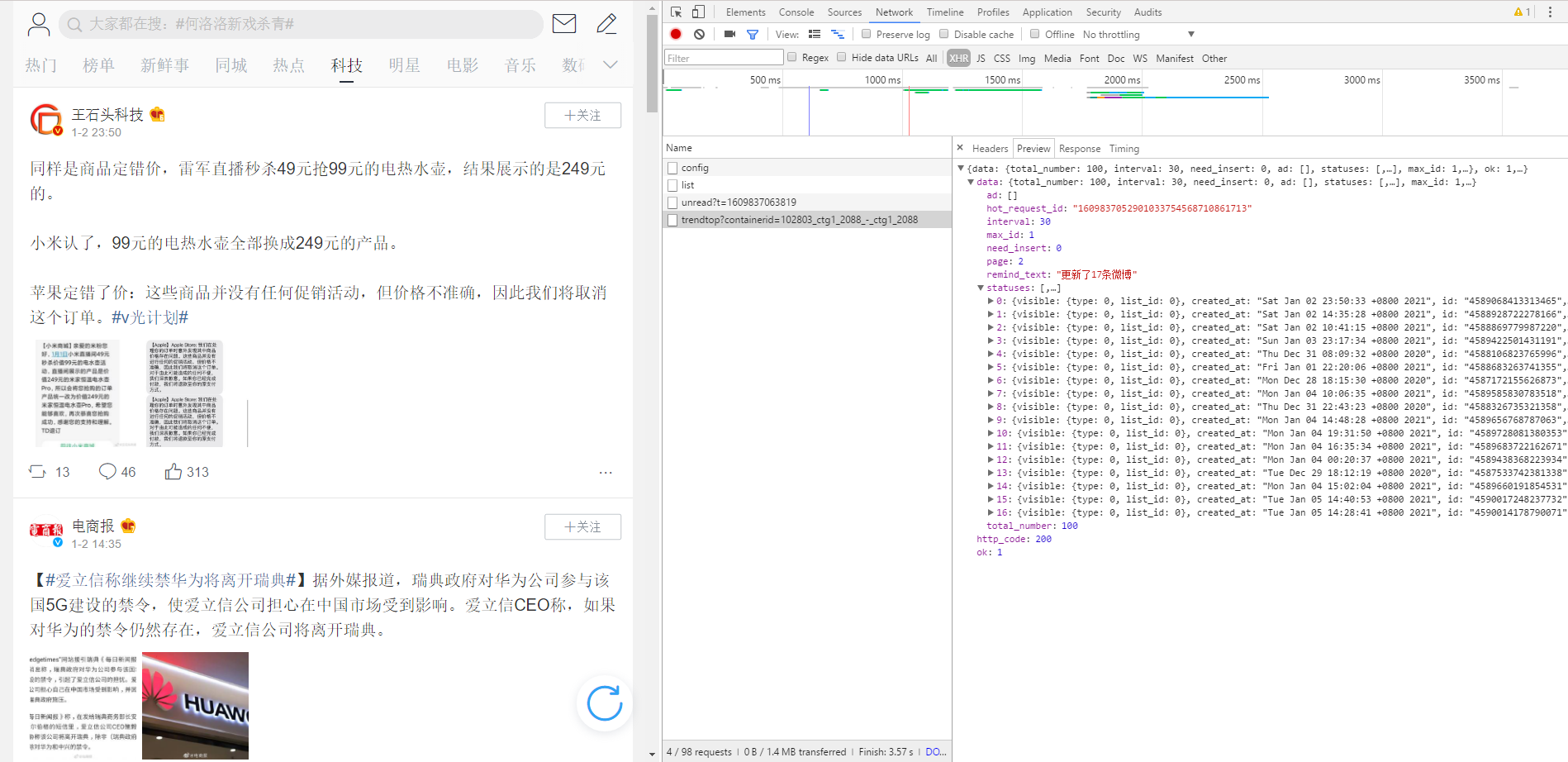Open the #v光计划# hashtag link

150,317
